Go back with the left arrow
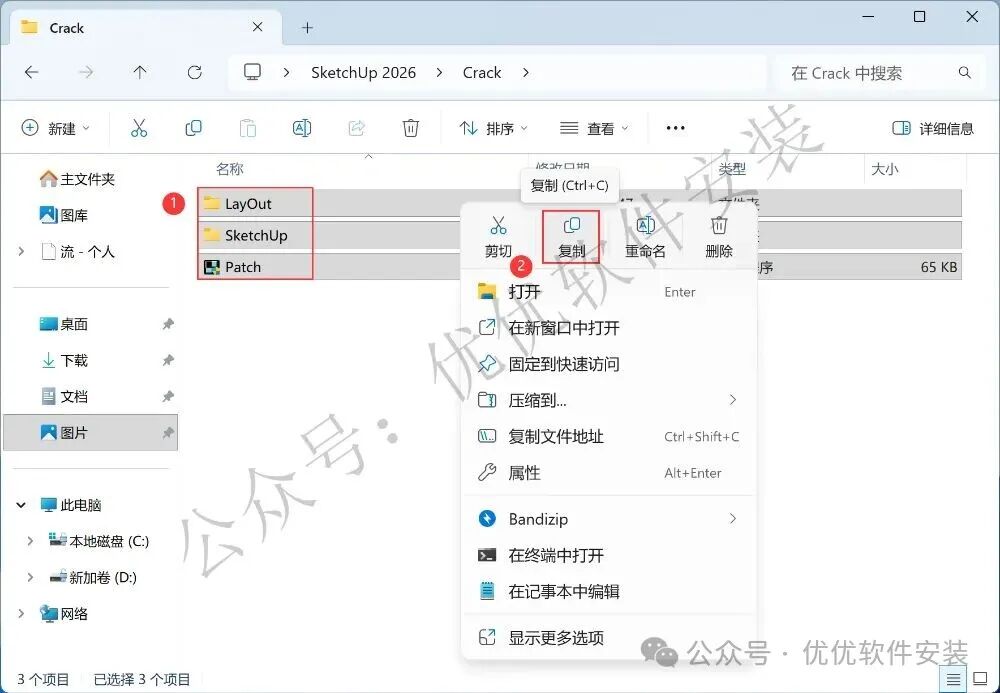Viewport: 1000px width, 693px height. coord(31,73)
